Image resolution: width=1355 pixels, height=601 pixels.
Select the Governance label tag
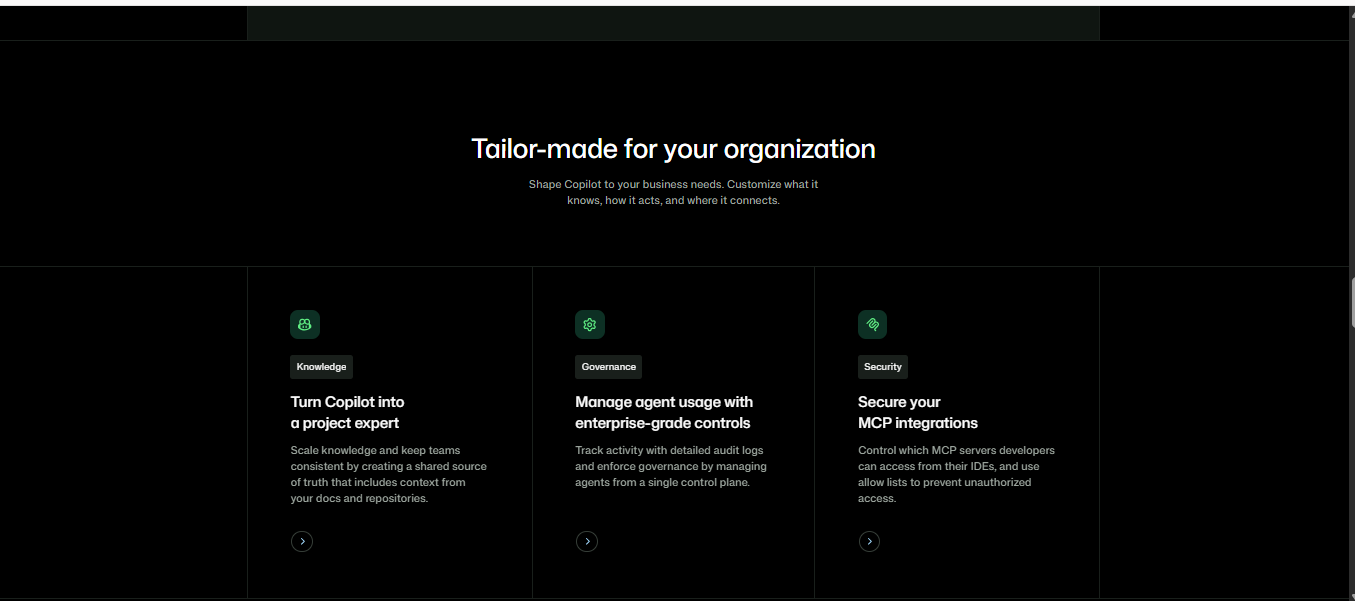pos(608,367)
